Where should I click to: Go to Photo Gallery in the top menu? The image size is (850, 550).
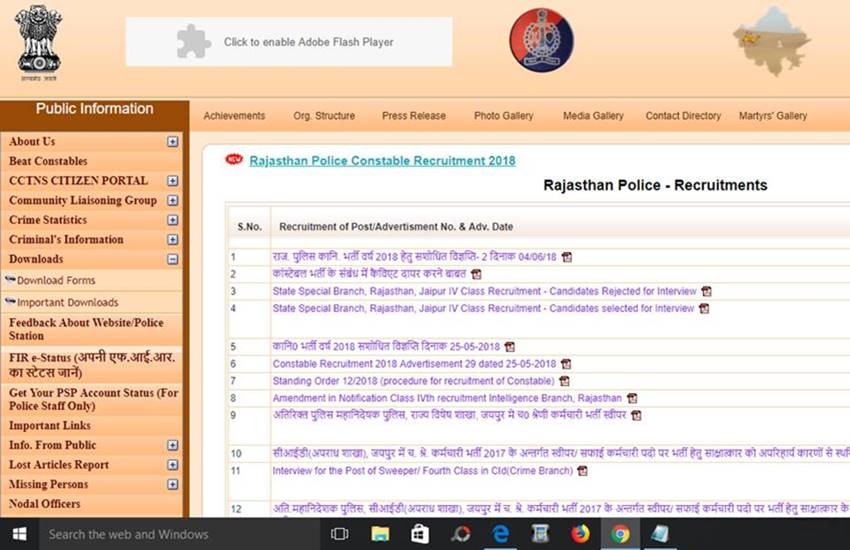pos(503,116)
